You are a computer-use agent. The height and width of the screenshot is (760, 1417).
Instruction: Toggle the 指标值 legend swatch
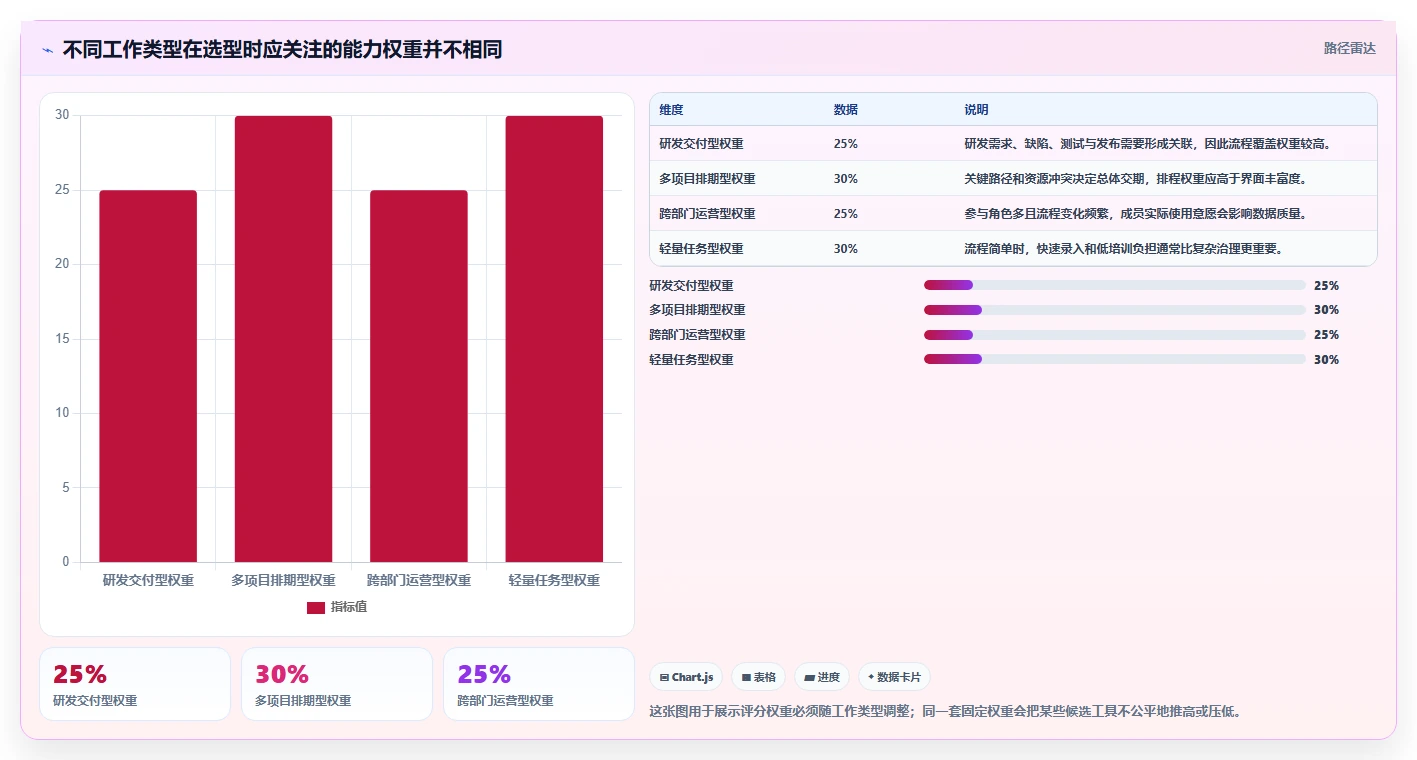coord(316,608)
